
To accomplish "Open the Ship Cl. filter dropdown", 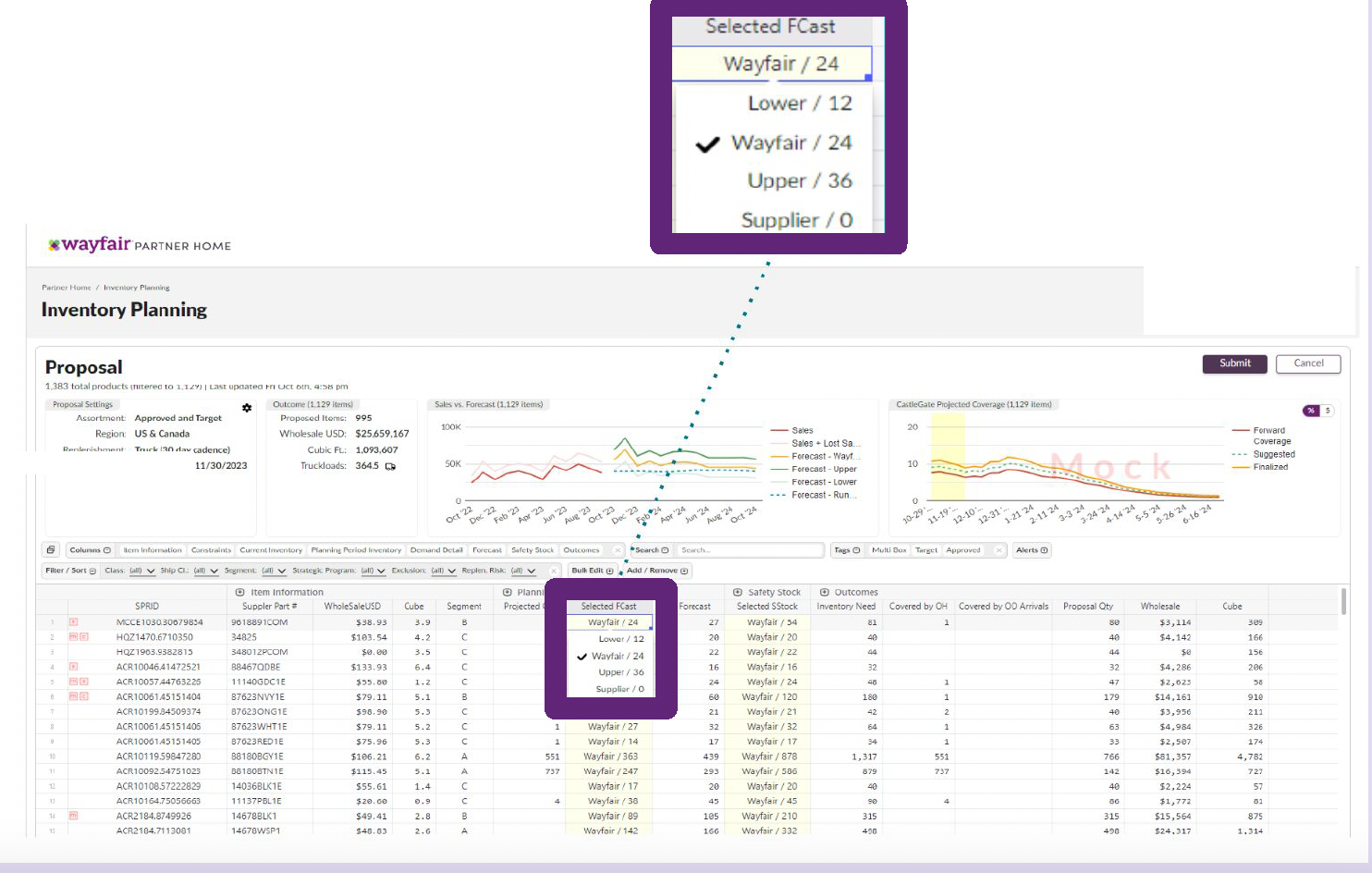I will point(206,571).
